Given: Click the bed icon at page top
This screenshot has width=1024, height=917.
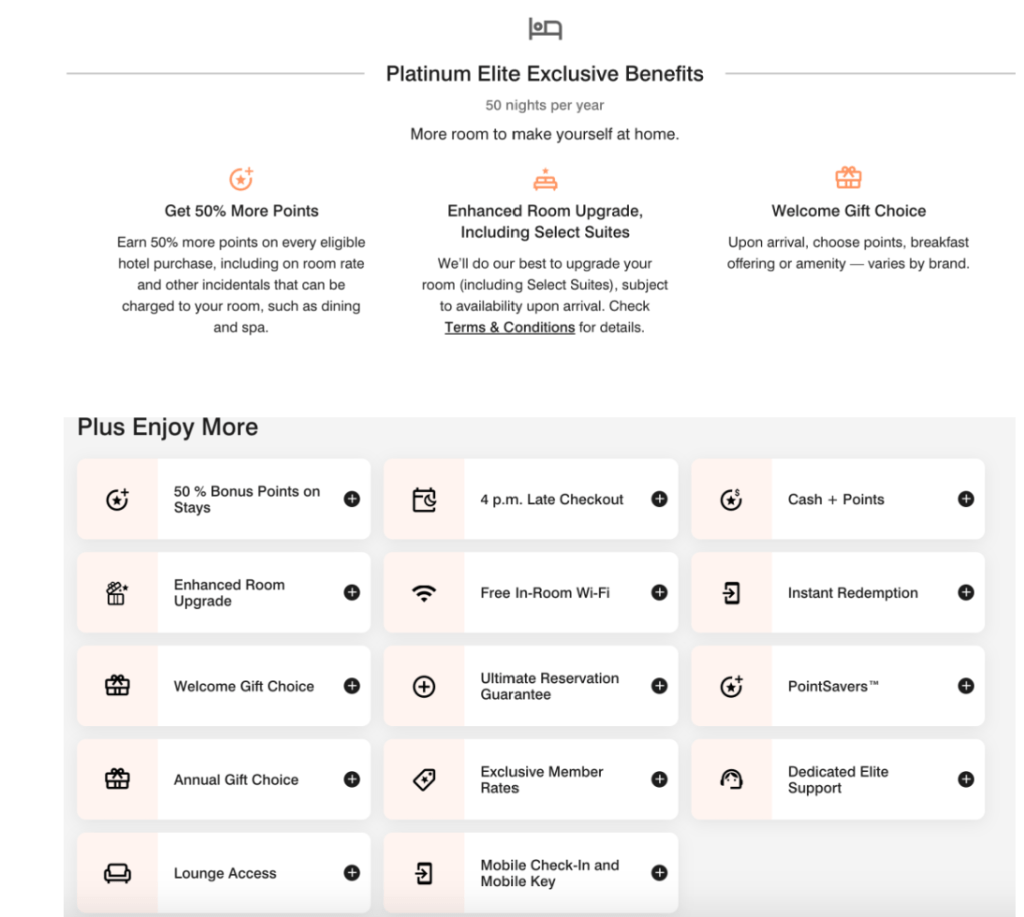Looking at the screenshot, I should click(545, 28).
